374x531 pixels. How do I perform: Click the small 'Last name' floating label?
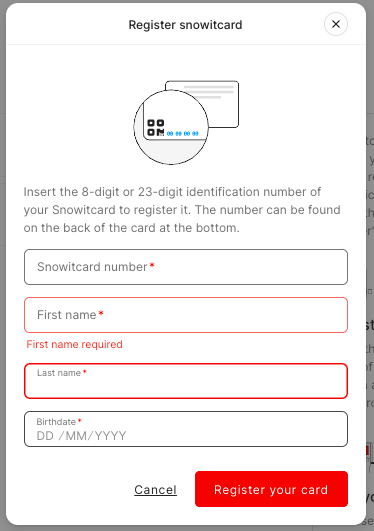point(59,373)
